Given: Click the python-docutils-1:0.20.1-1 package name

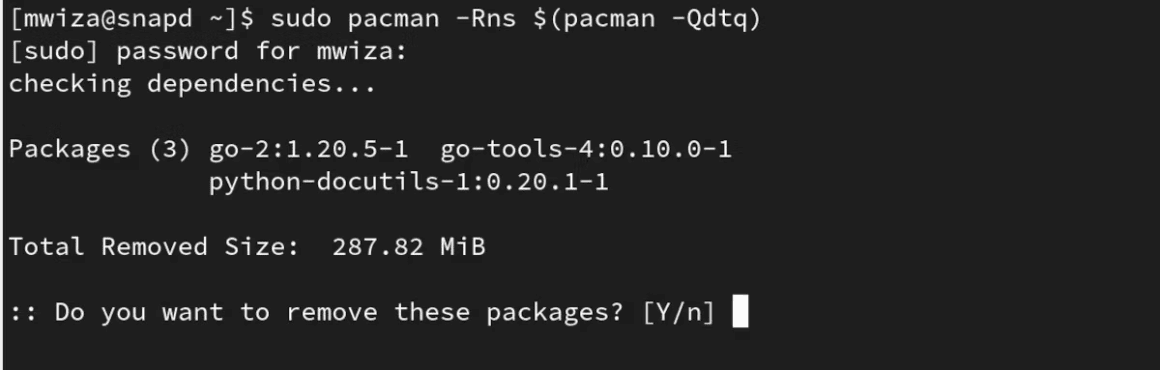Looking at the screenshot, I should click(x=408, y=182).
